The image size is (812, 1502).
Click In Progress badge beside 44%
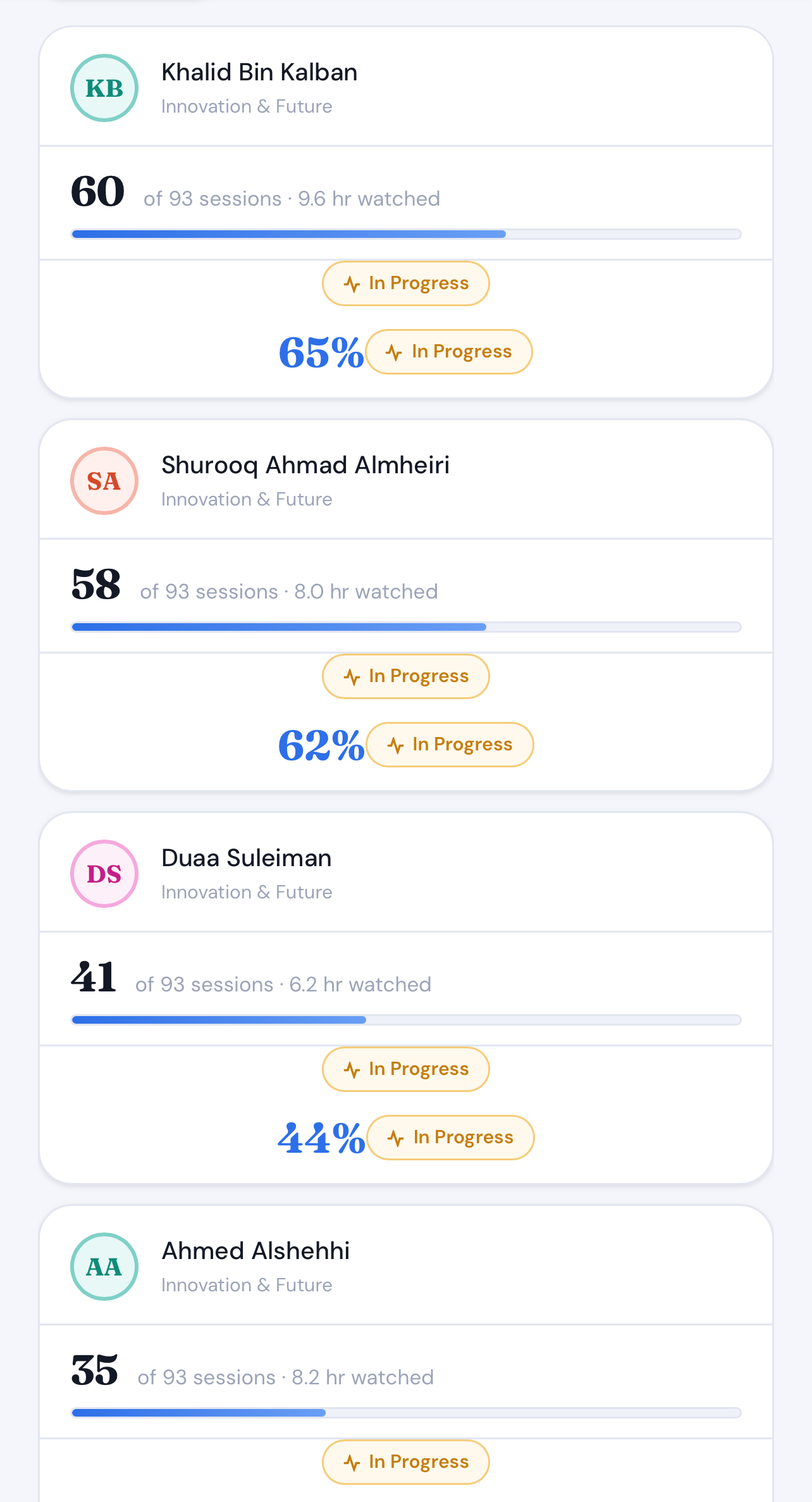pos(450,1138)
